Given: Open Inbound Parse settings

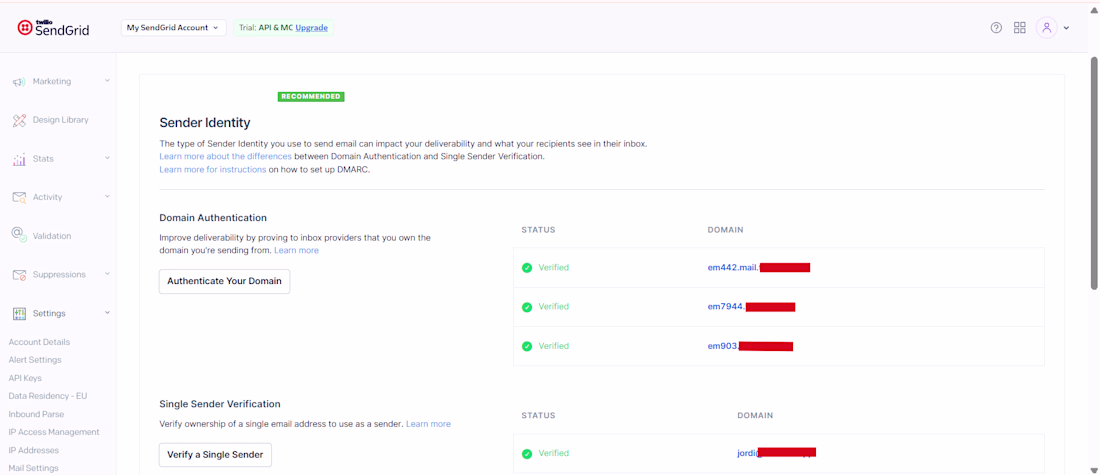Looking at the screenshot, I should pos(36,414).
